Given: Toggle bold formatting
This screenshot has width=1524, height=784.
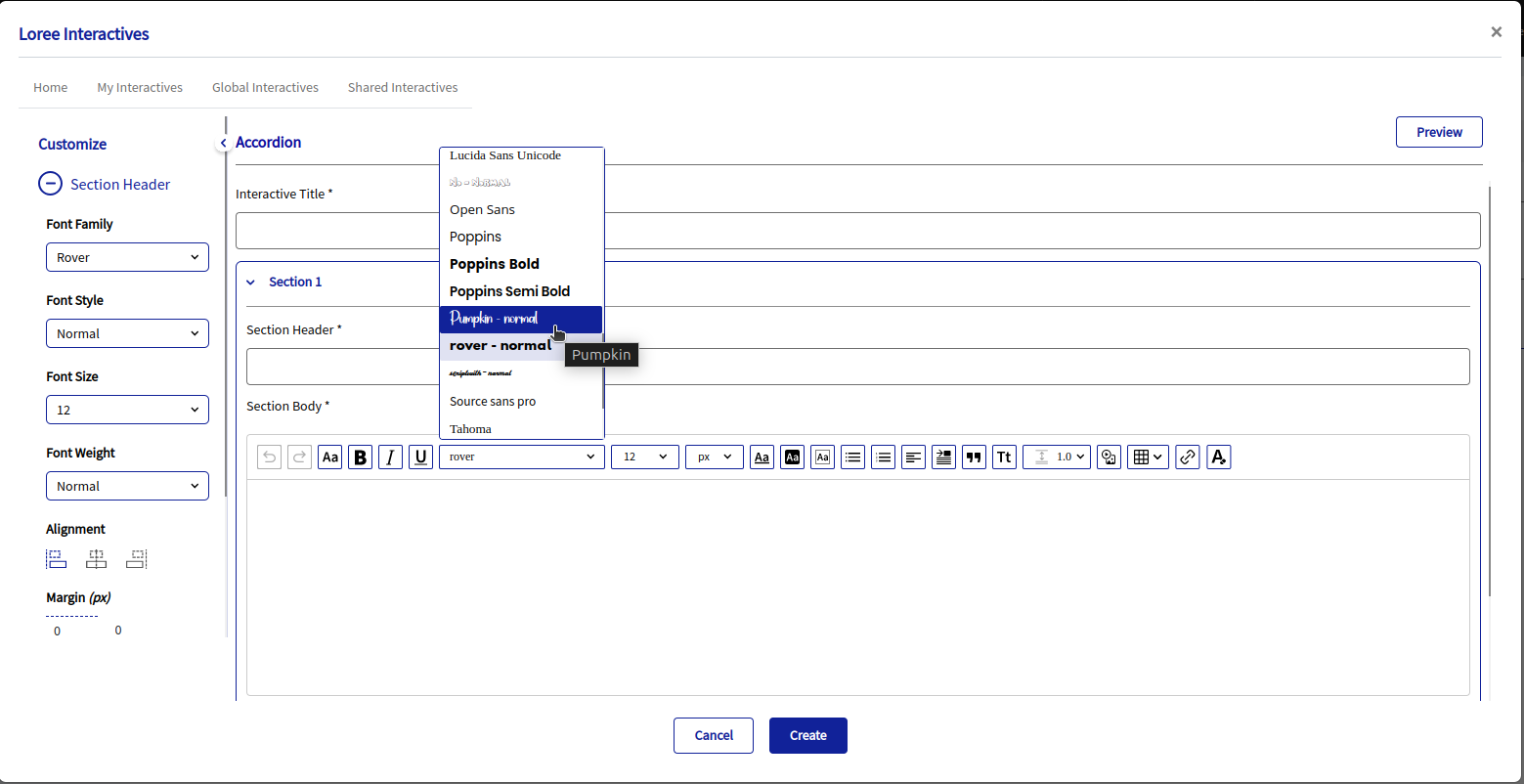Looking at the screenshot, I should 361,457.
